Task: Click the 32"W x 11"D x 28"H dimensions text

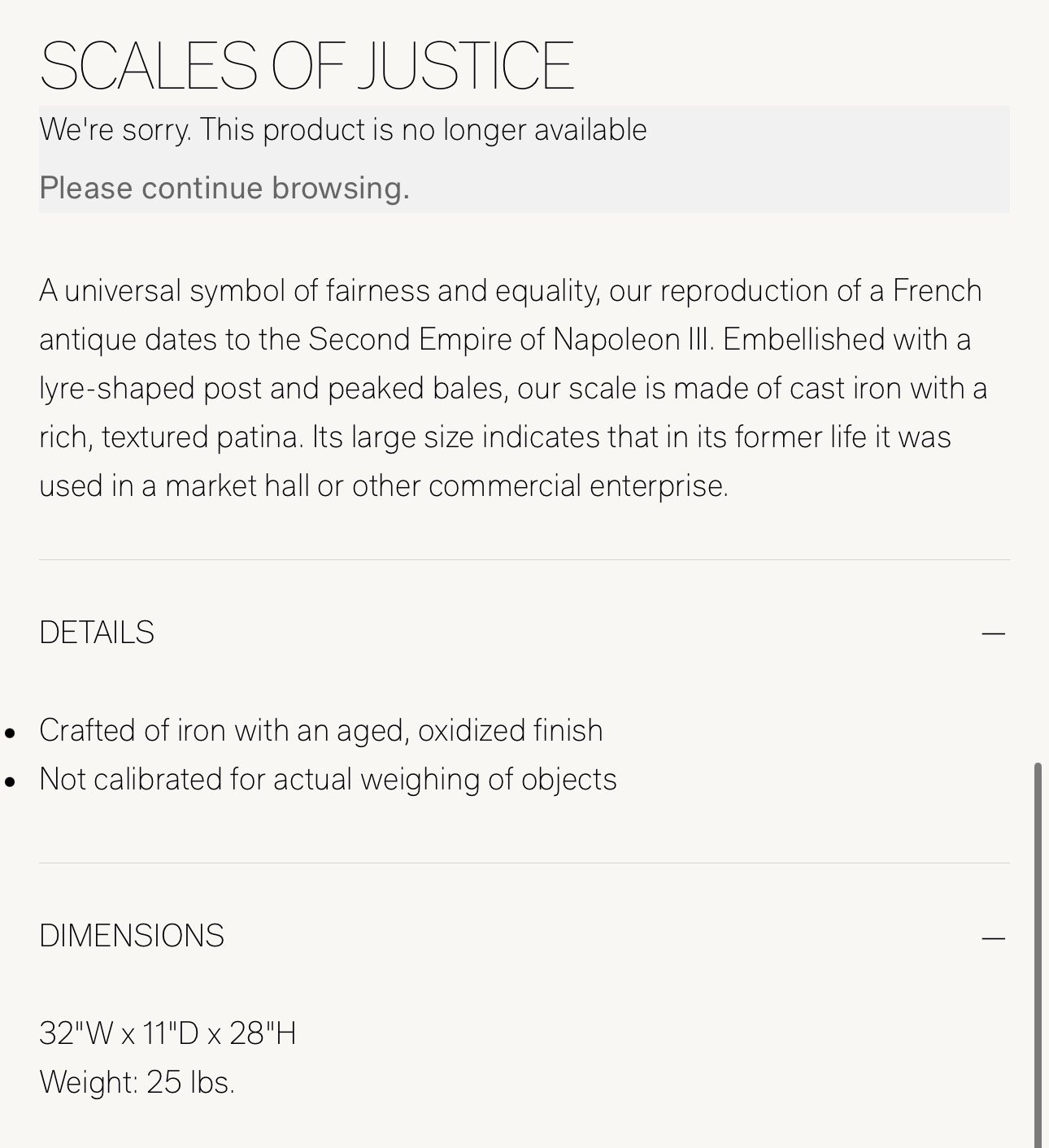Action: (x=168, y=1034)
